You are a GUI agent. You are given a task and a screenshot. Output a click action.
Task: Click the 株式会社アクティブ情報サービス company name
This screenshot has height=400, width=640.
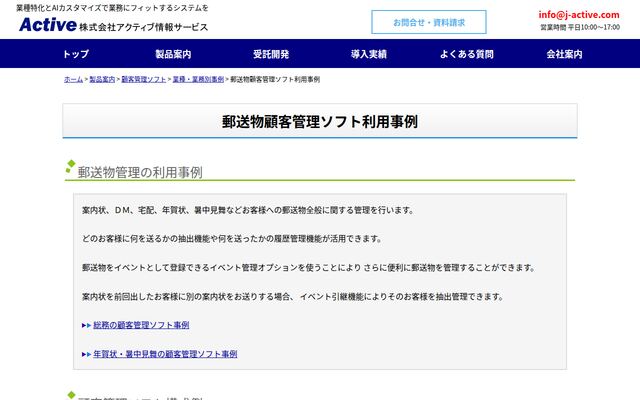[x=143, y=27]
